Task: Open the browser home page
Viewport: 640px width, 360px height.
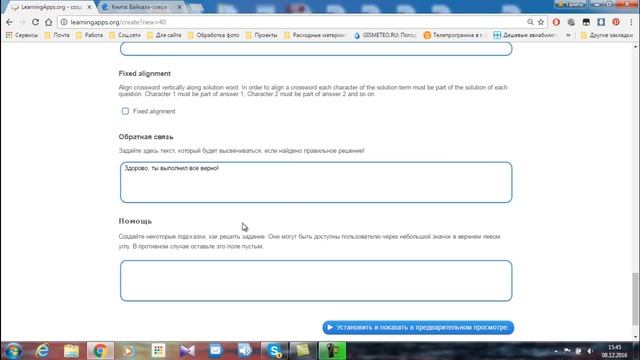Action: pyautogui.click(x=49, y=22)
